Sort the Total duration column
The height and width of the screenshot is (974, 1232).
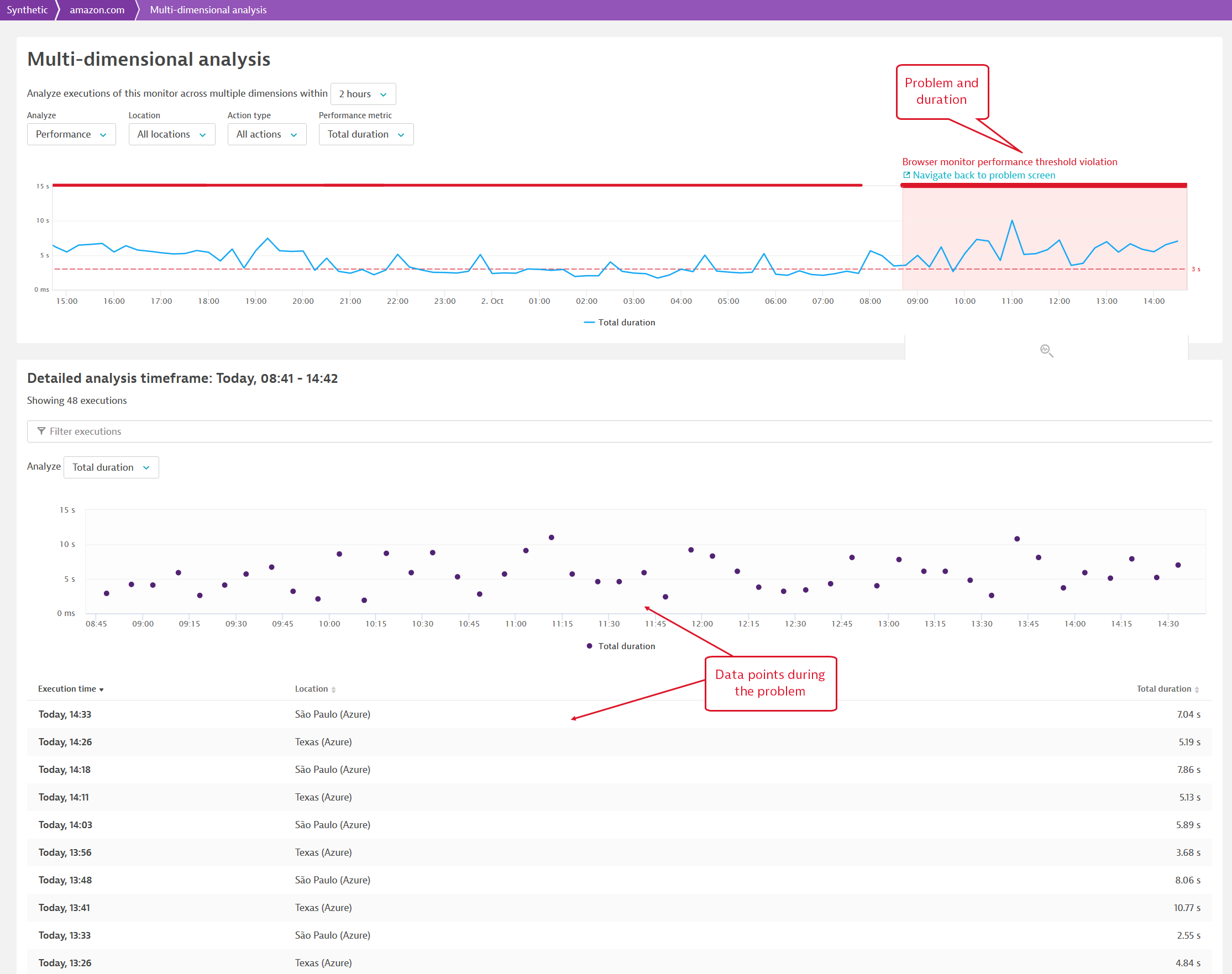[x=1167, y=689]
